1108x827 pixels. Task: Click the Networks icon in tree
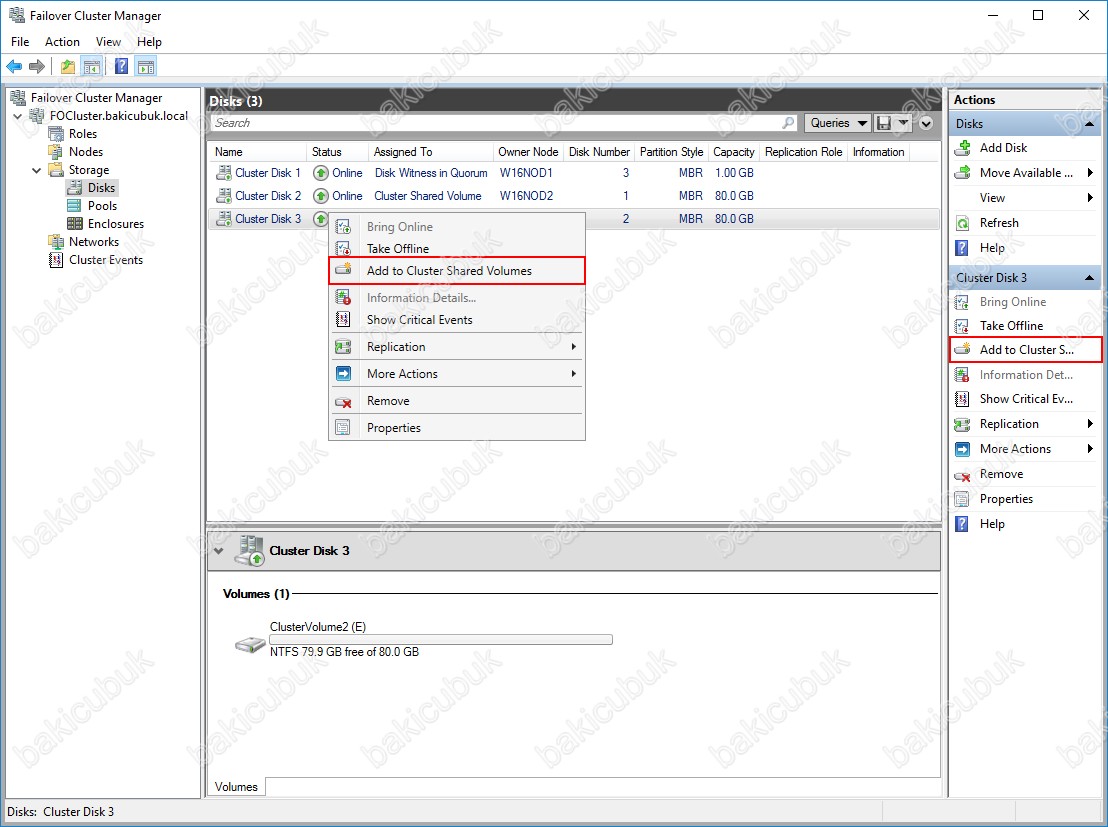coord(56,242)
